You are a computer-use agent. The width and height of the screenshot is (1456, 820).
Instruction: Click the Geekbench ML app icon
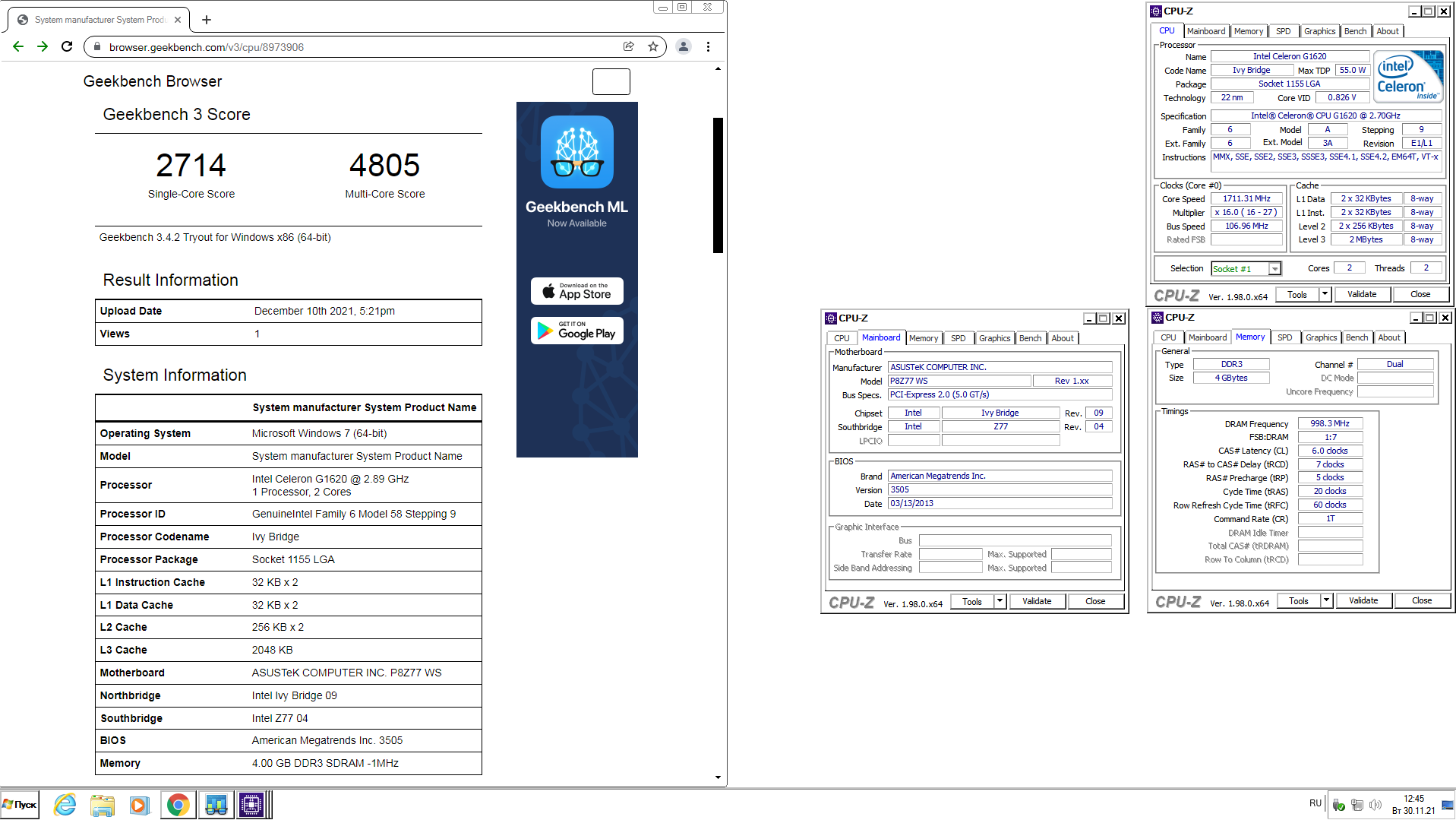tap(577, 152)
